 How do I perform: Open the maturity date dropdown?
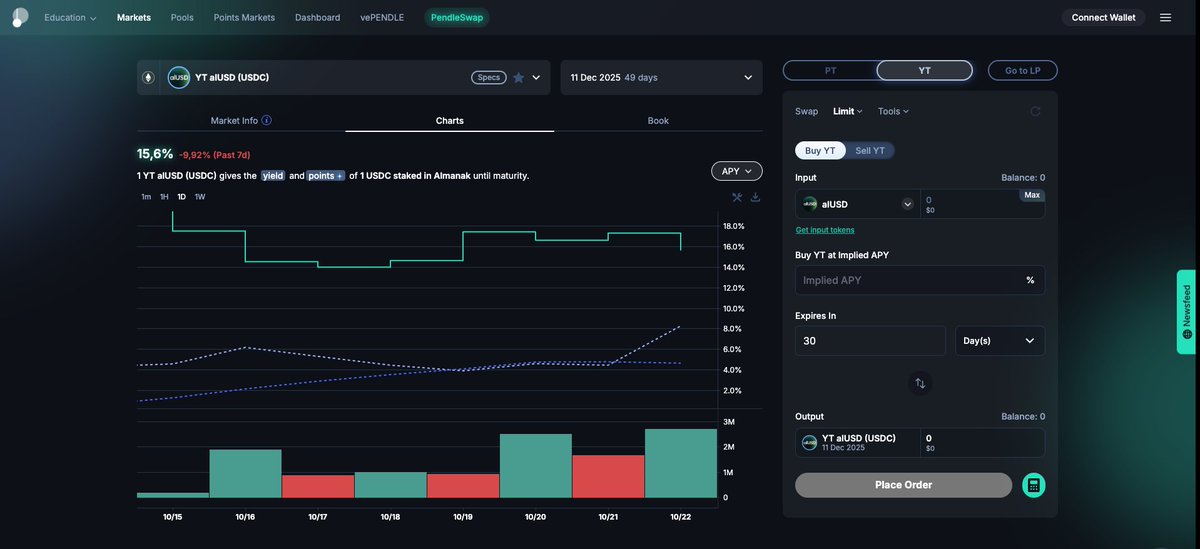661,77
